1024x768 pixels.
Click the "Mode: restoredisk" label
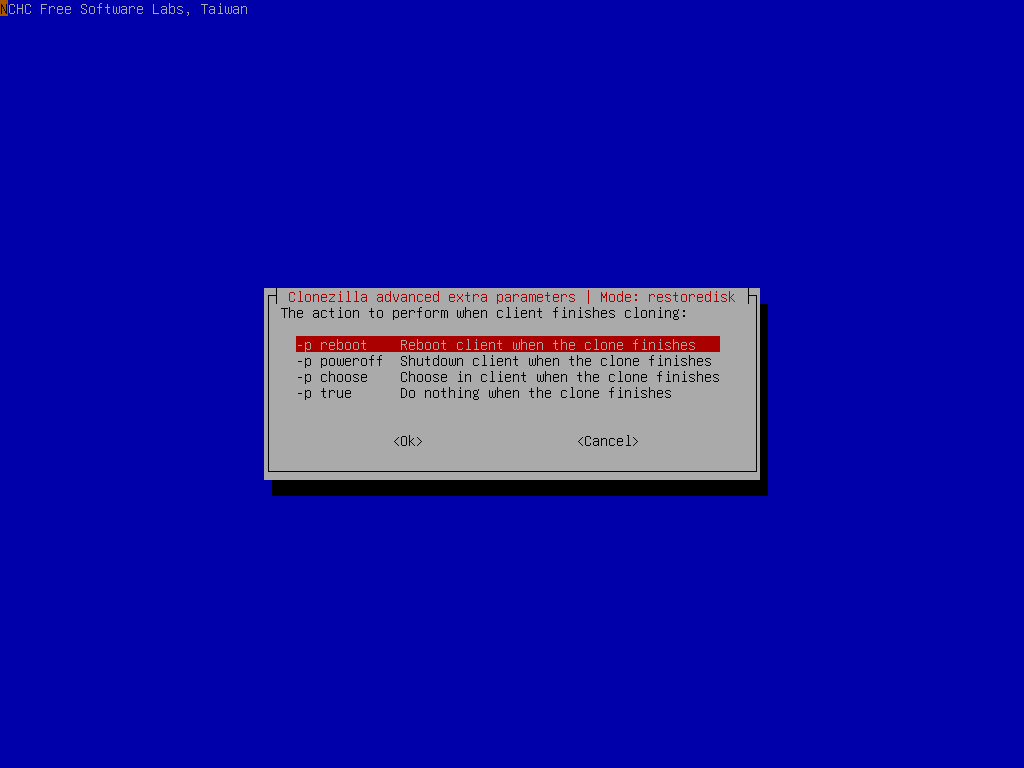pos(668,296)
